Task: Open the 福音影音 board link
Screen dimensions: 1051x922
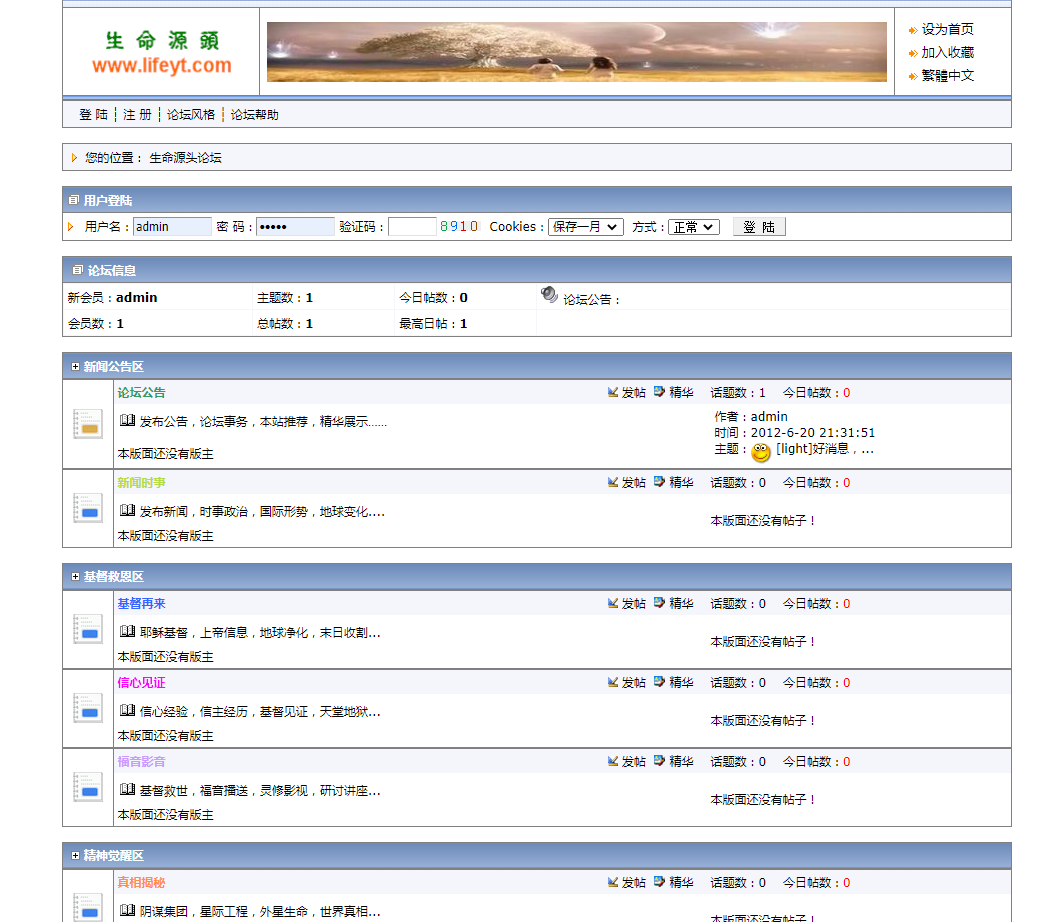Action: click(141, 762)
